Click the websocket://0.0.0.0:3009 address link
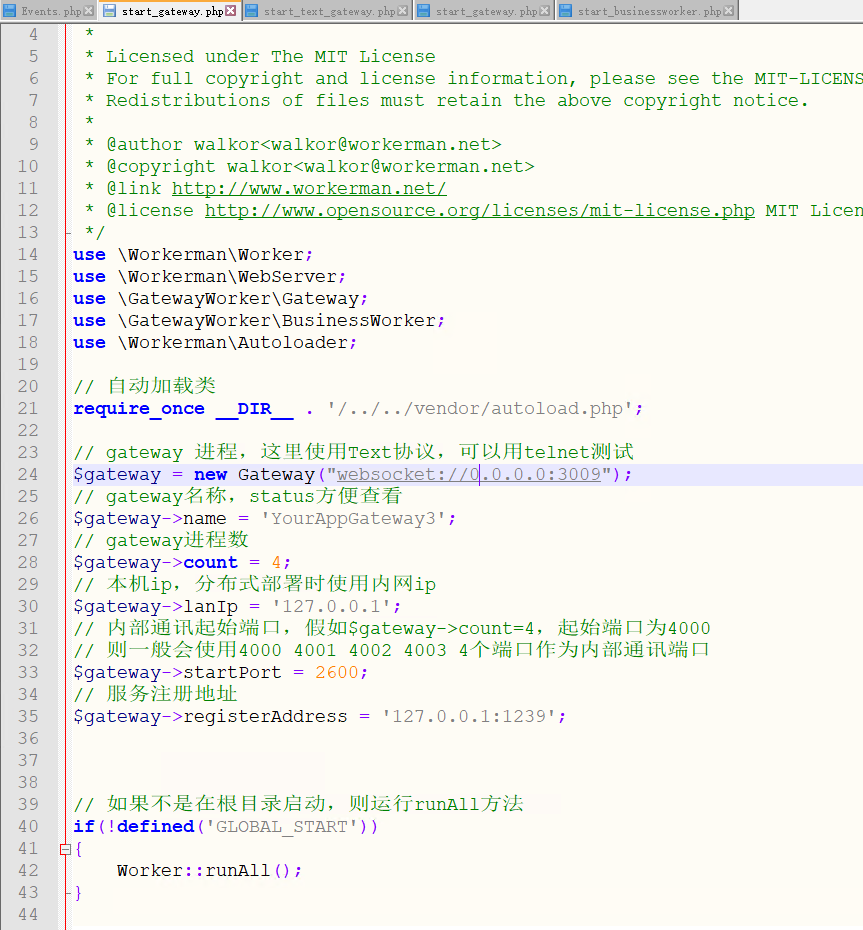Viewport: 863px width, 930px height. click(469, 474)
